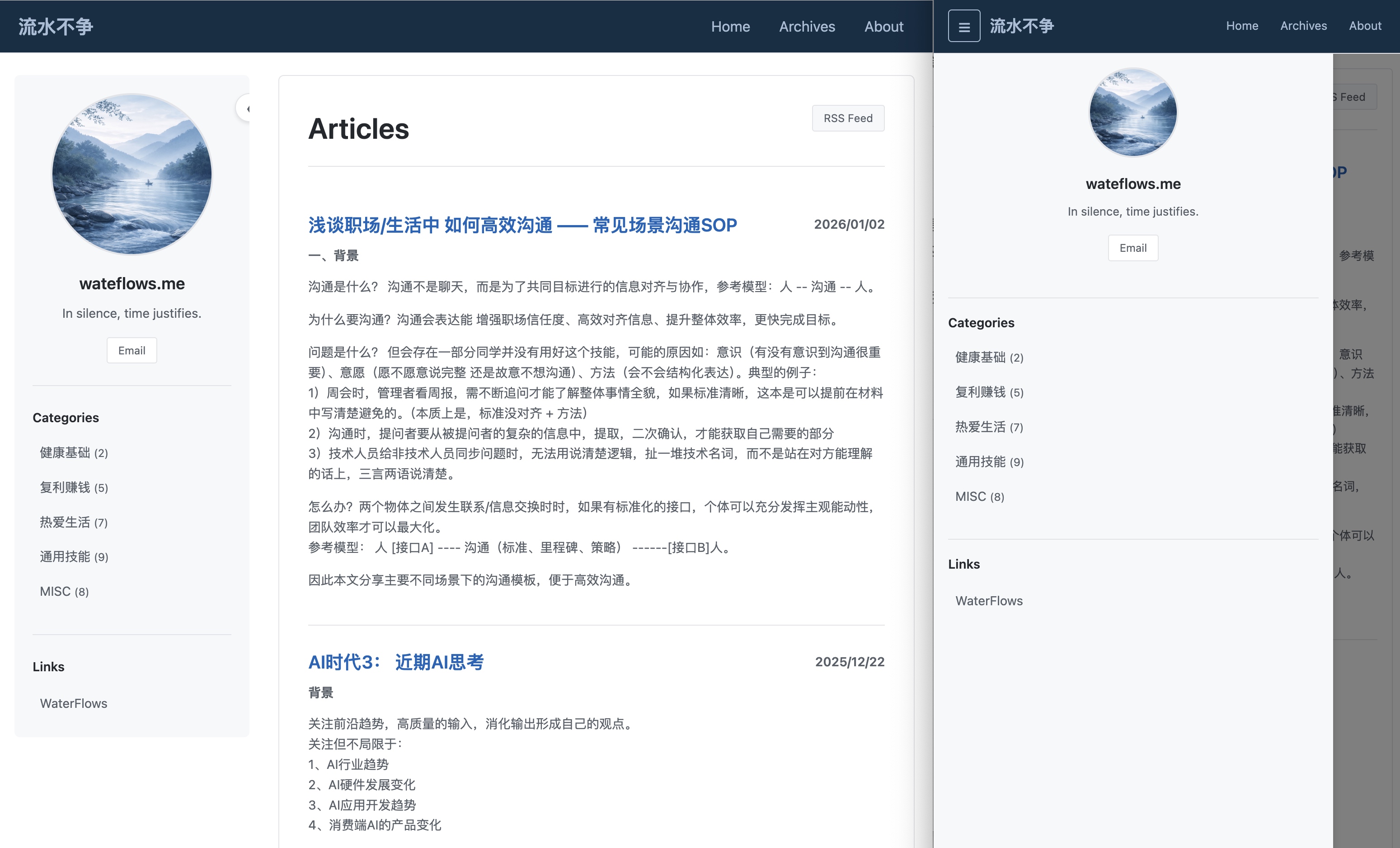Viewport: 1400px width, 848px height.
Task: Visit the WaterFlows link in left sidebar
Action: (x=73, y=704)
